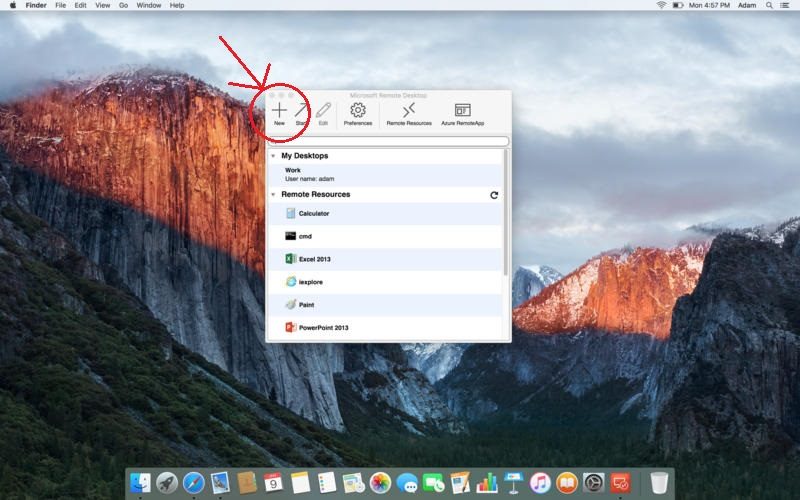The width and height of the screenshot is (800, 500).
Task: Open iBooks from the Dock
Action: click(x=566, y=482)
